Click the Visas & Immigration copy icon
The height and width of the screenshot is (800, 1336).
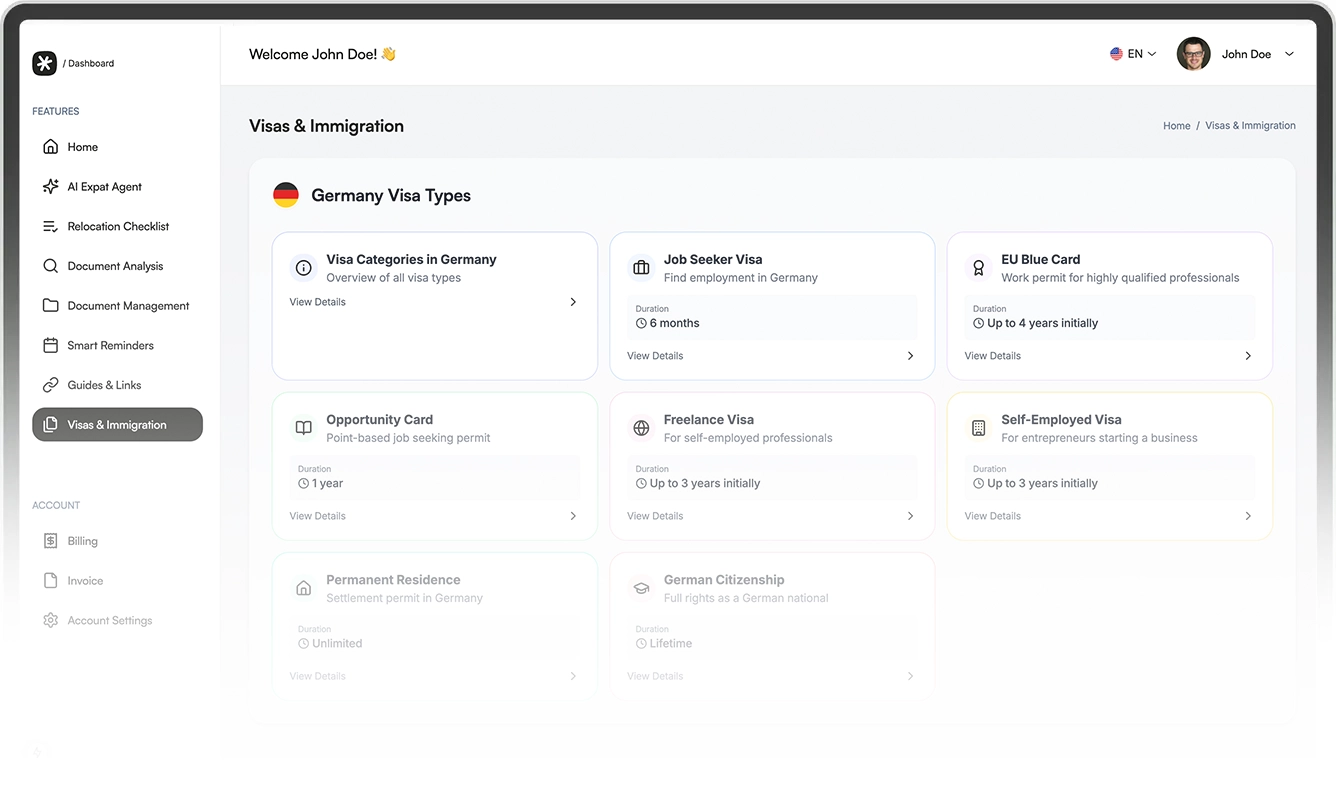[x=50, y=425]
